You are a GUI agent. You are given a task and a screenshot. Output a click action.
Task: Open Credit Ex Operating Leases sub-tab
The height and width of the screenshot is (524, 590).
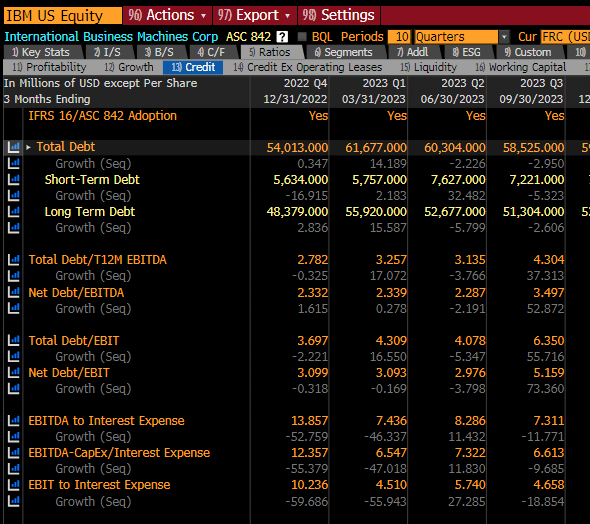point(308,67)
